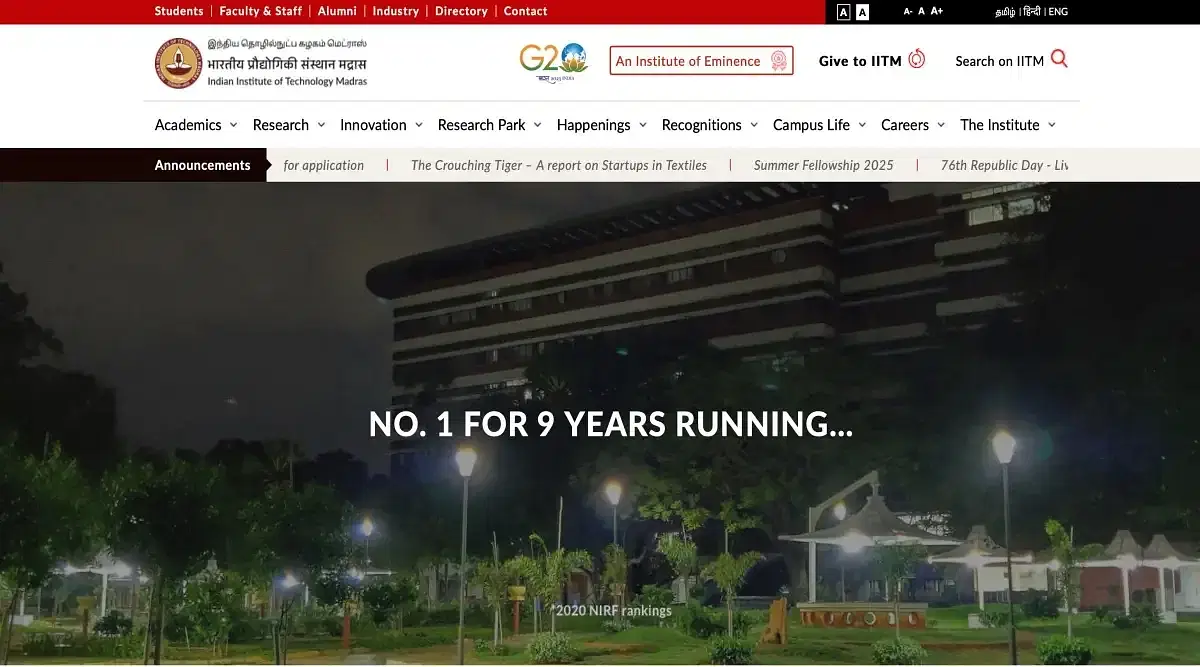Open the Campus Life menu item
Image resolution: width=1200 pixels, height=667 pixels.
(811, 125)
